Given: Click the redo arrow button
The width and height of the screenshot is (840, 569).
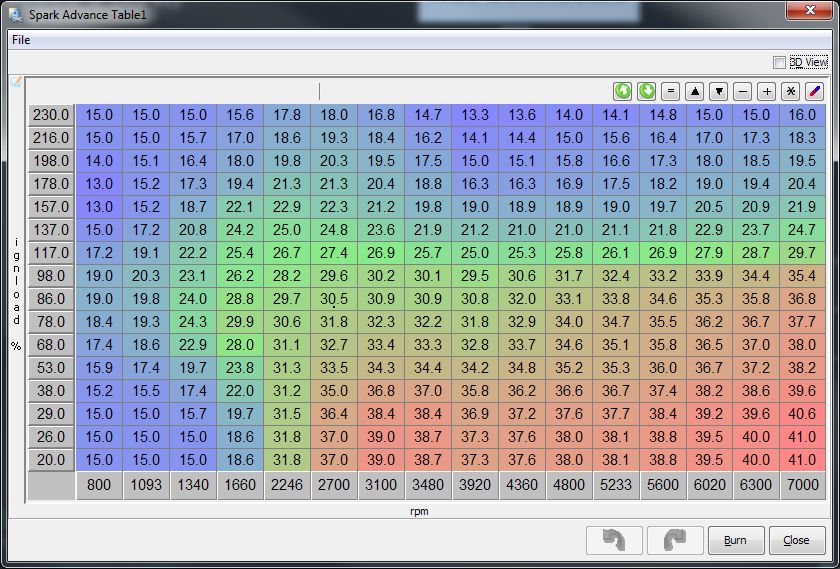Looking at the screenshot, I should 675,540.
